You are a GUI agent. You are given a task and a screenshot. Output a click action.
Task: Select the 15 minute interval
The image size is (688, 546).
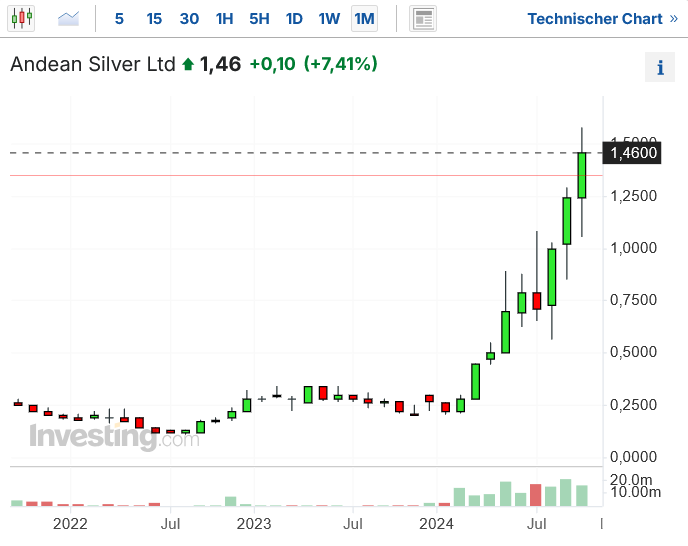154,18
